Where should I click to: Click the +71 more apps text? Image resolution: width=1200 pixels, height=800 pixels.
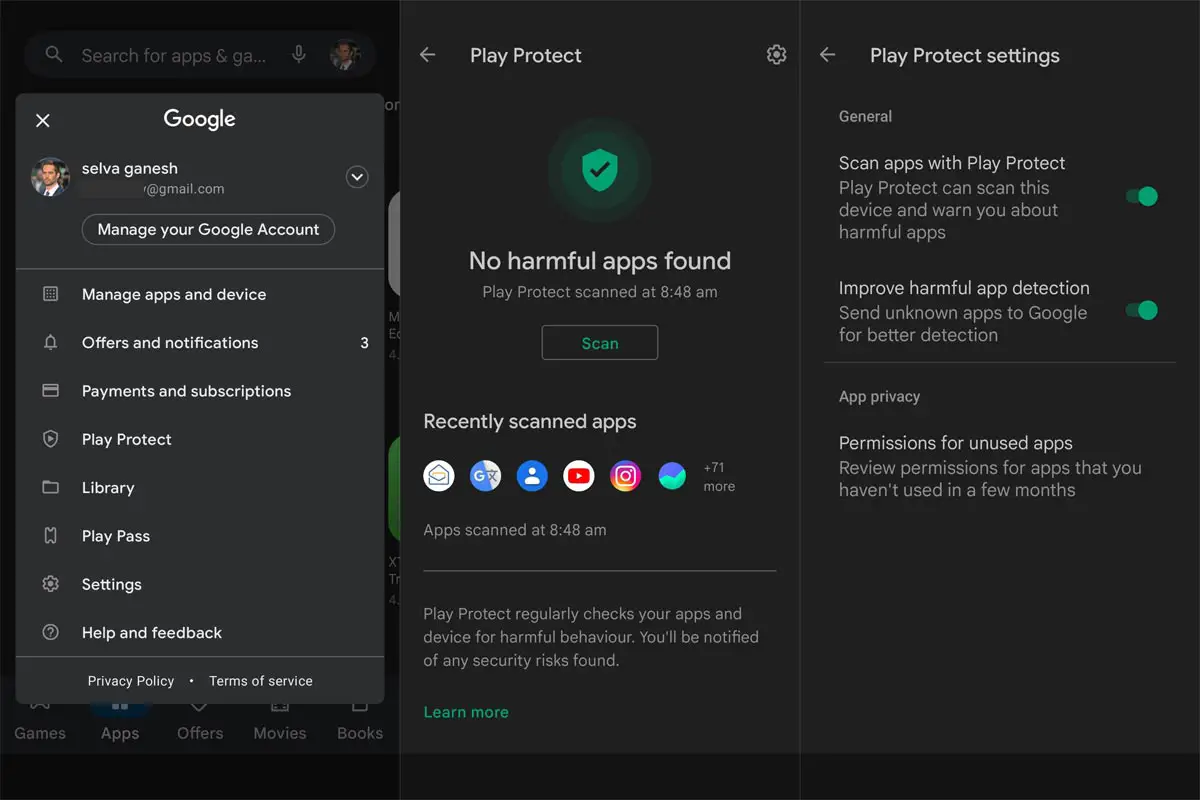pyautogui.click(x=719, y=477)
